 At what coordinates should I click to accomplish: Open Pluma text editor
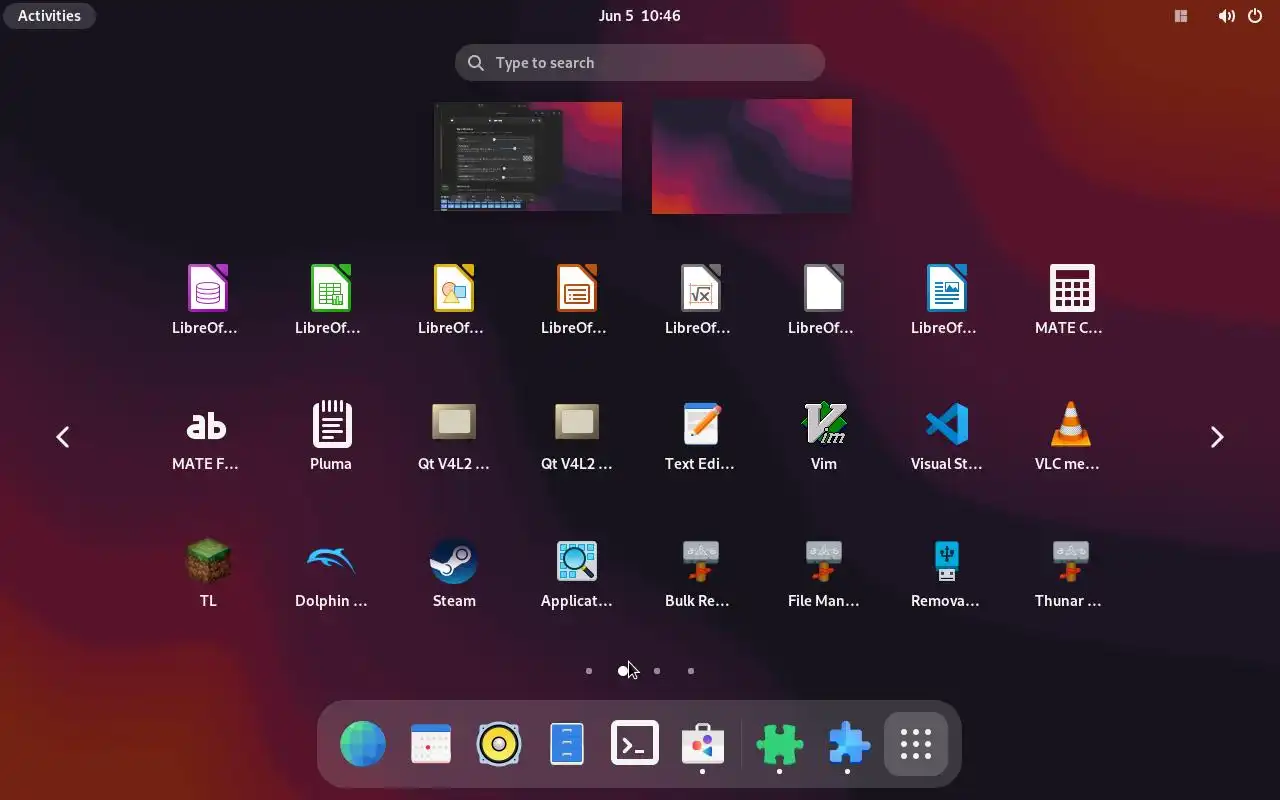pos(331,424)
